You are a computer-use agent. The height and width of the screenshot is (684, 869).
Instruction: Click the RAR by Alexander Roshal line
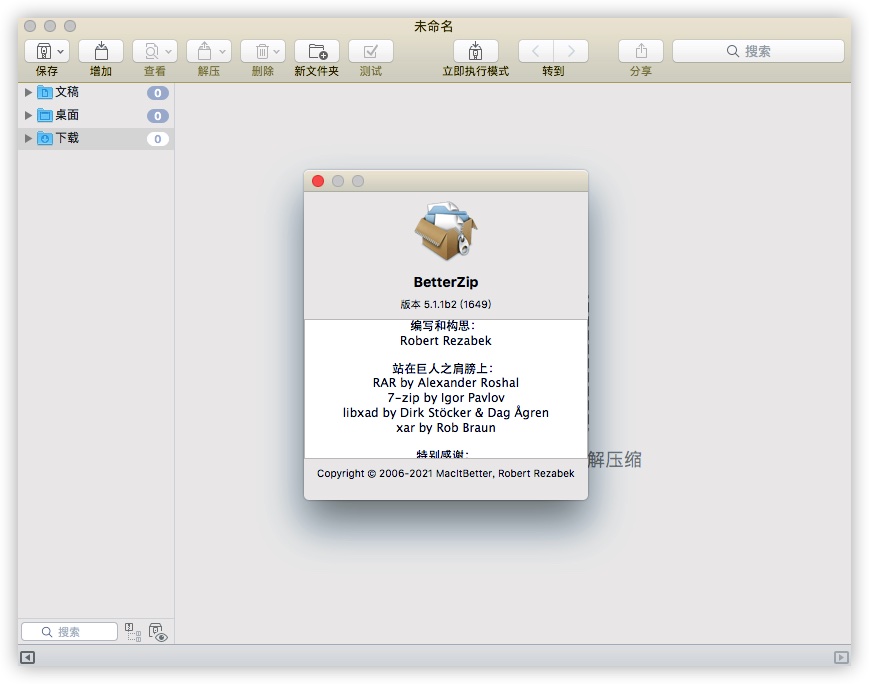pos(446,383)
